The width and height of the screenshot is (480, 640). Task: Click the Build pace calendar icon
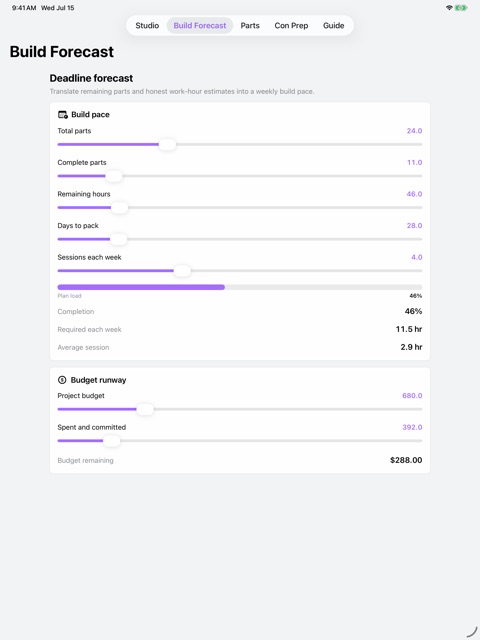pyautogui.click(x=62, y=115)
